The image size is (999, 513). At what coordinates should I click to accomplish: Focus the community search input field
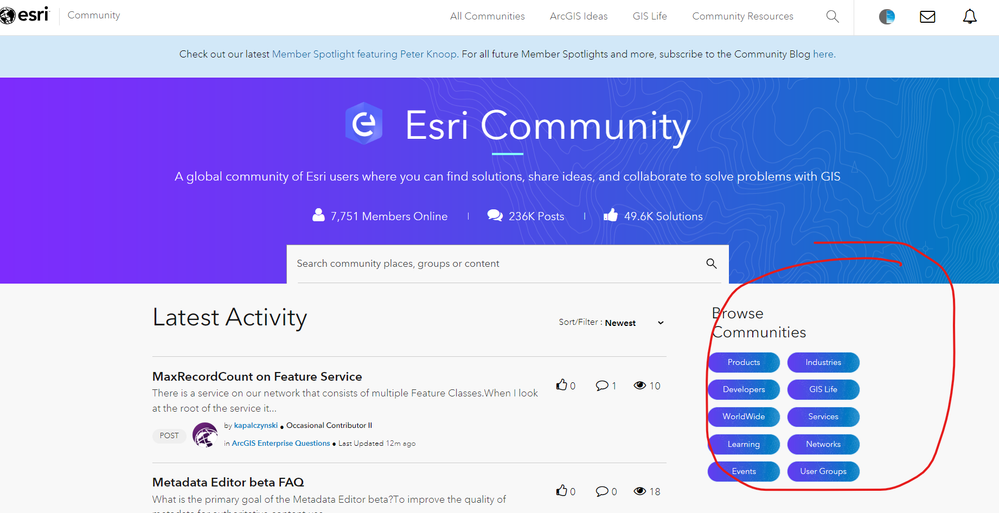click(x=497, y=263)
